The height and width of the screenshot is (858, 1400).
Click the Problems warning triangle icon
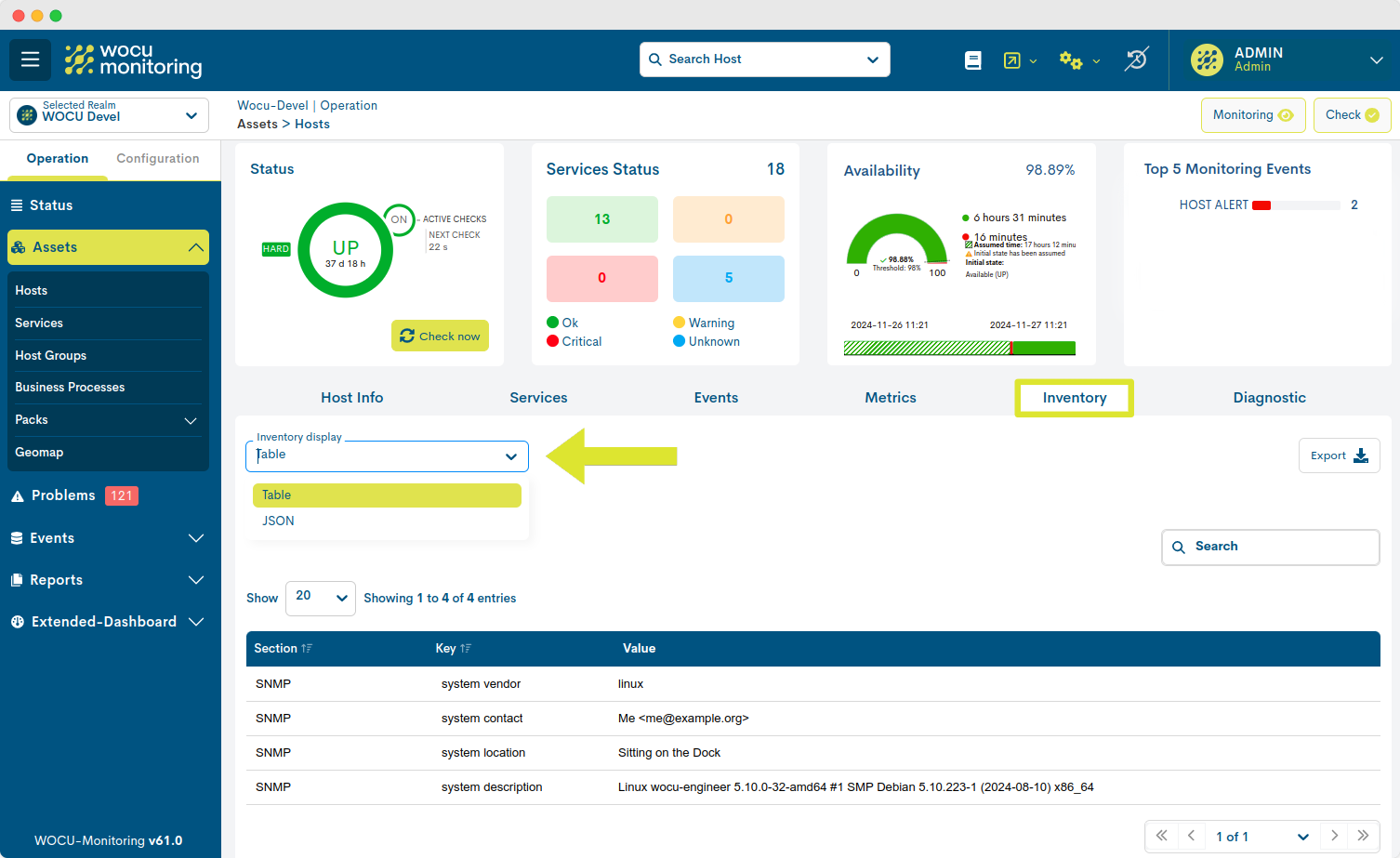(x=18, y=496)
